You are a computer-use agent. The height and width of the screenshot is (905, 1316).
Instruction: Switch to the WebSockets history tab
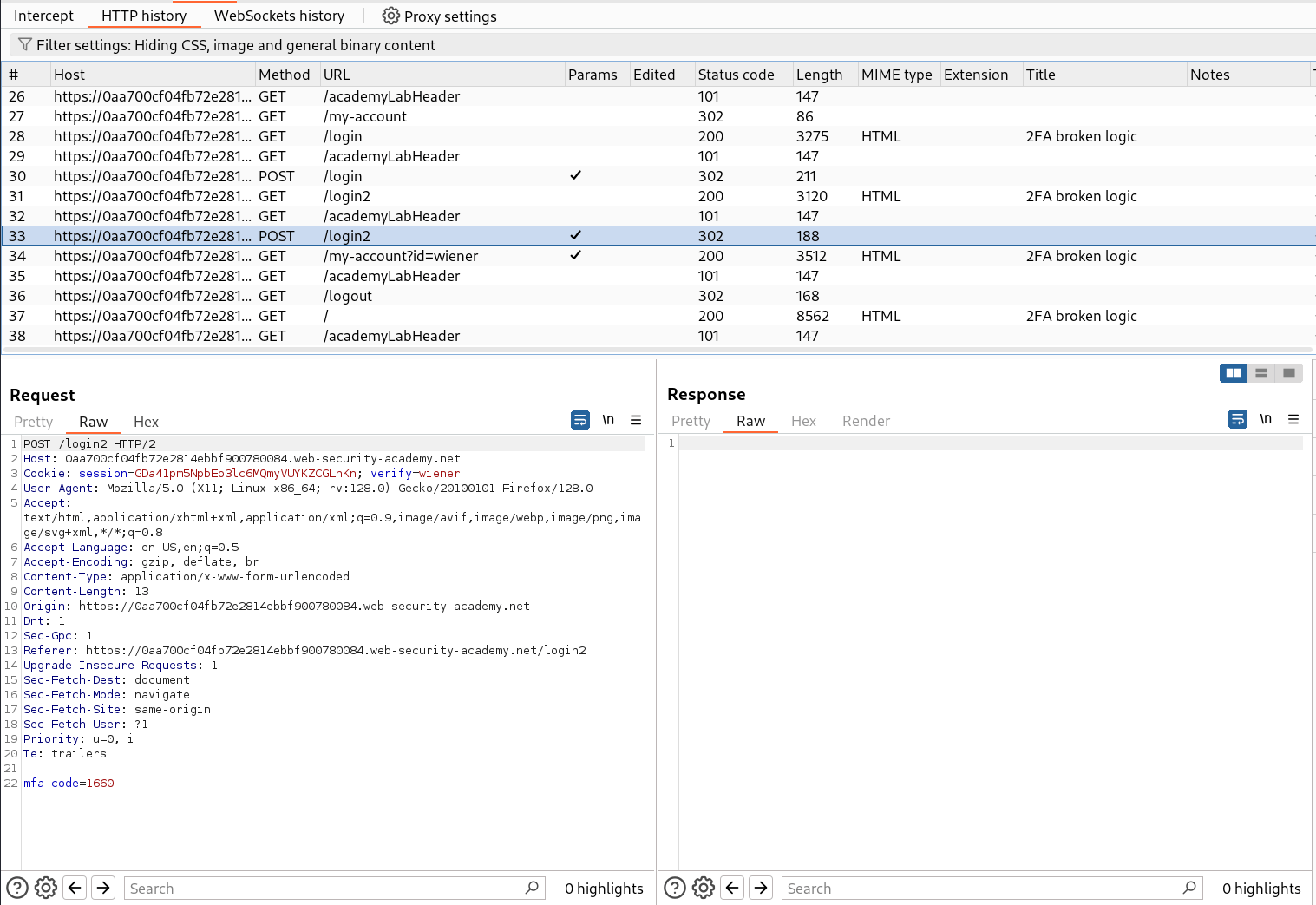tap(278, 16)
